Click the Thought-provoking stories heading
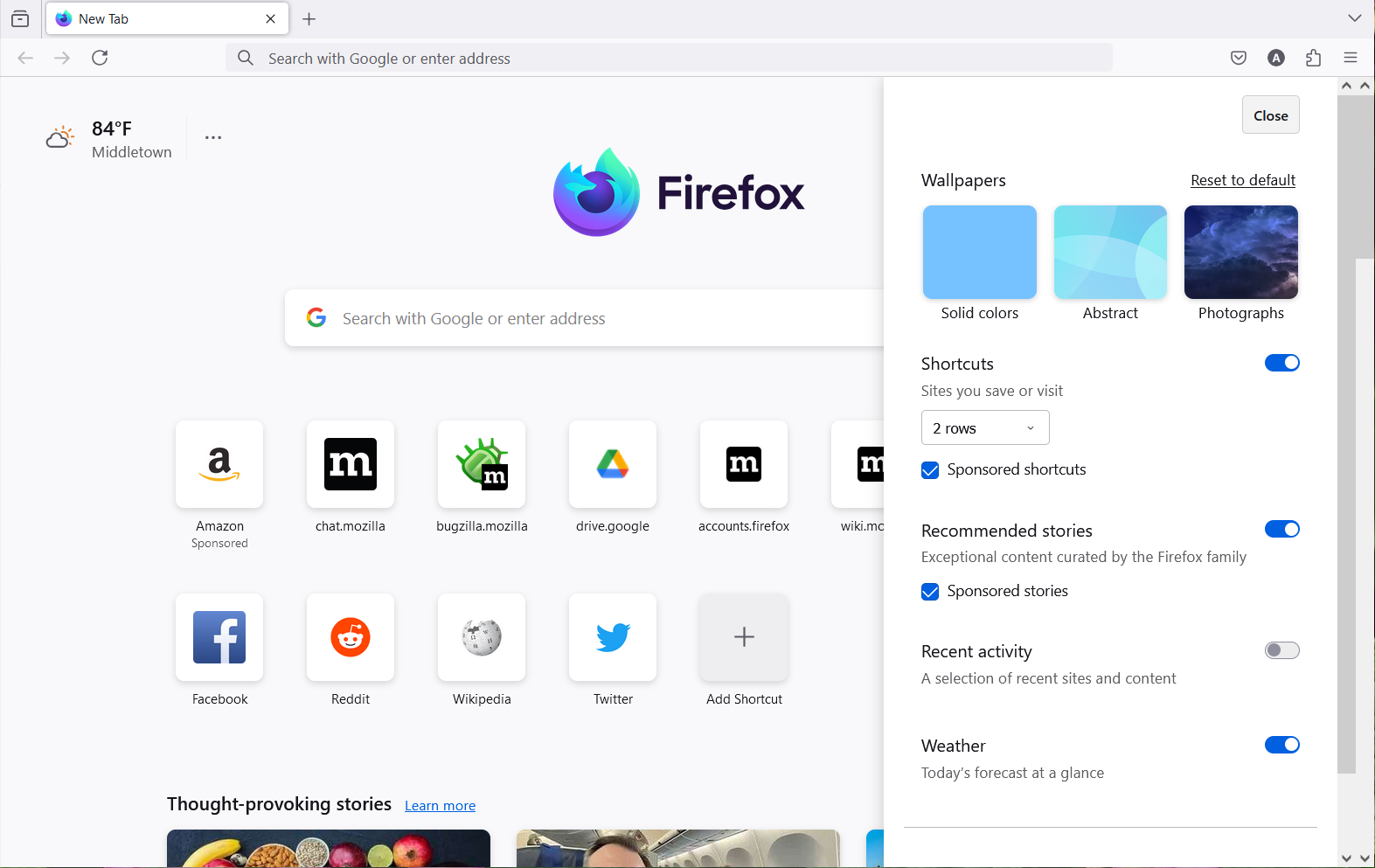1375x868 pixels. [279, 804]
